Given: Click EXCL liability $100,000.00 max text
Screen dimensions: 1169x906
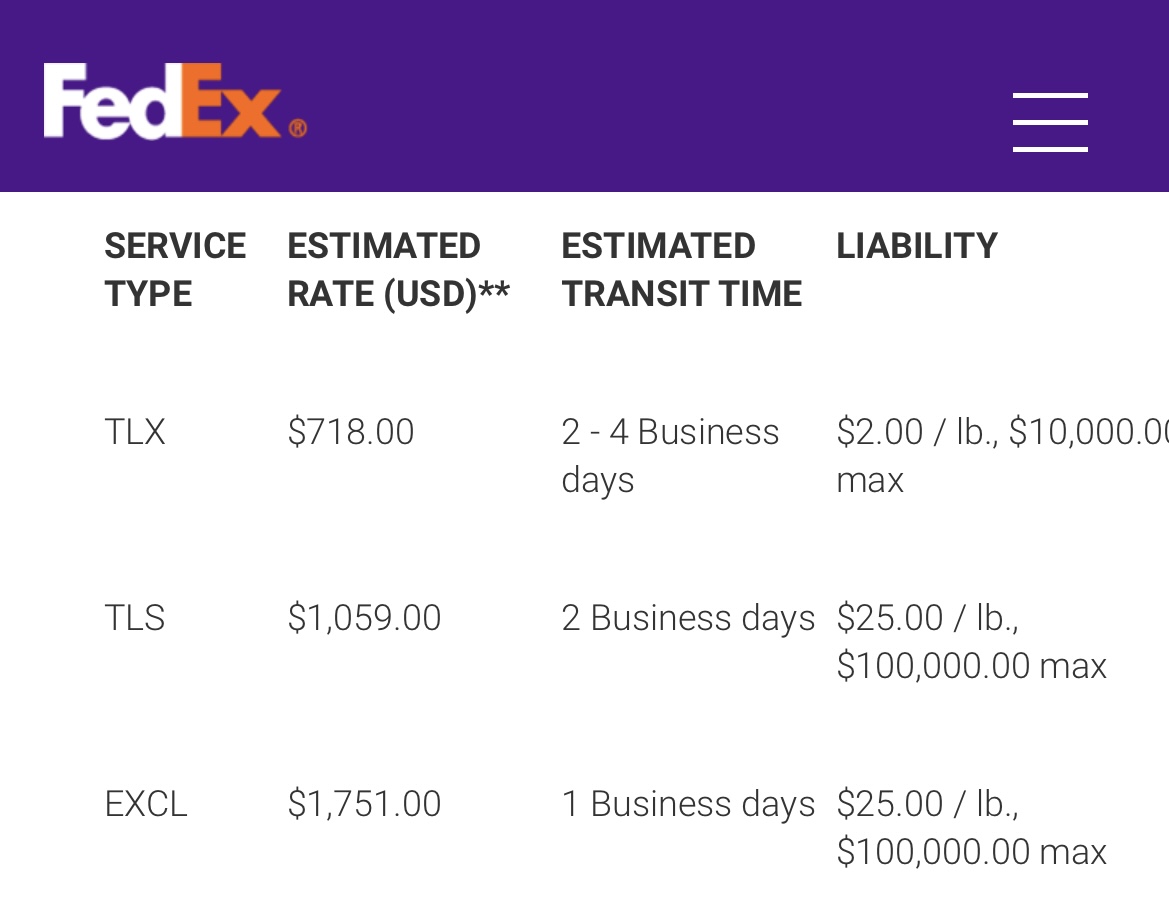Looking at the screenshot, I should point(970,852).
